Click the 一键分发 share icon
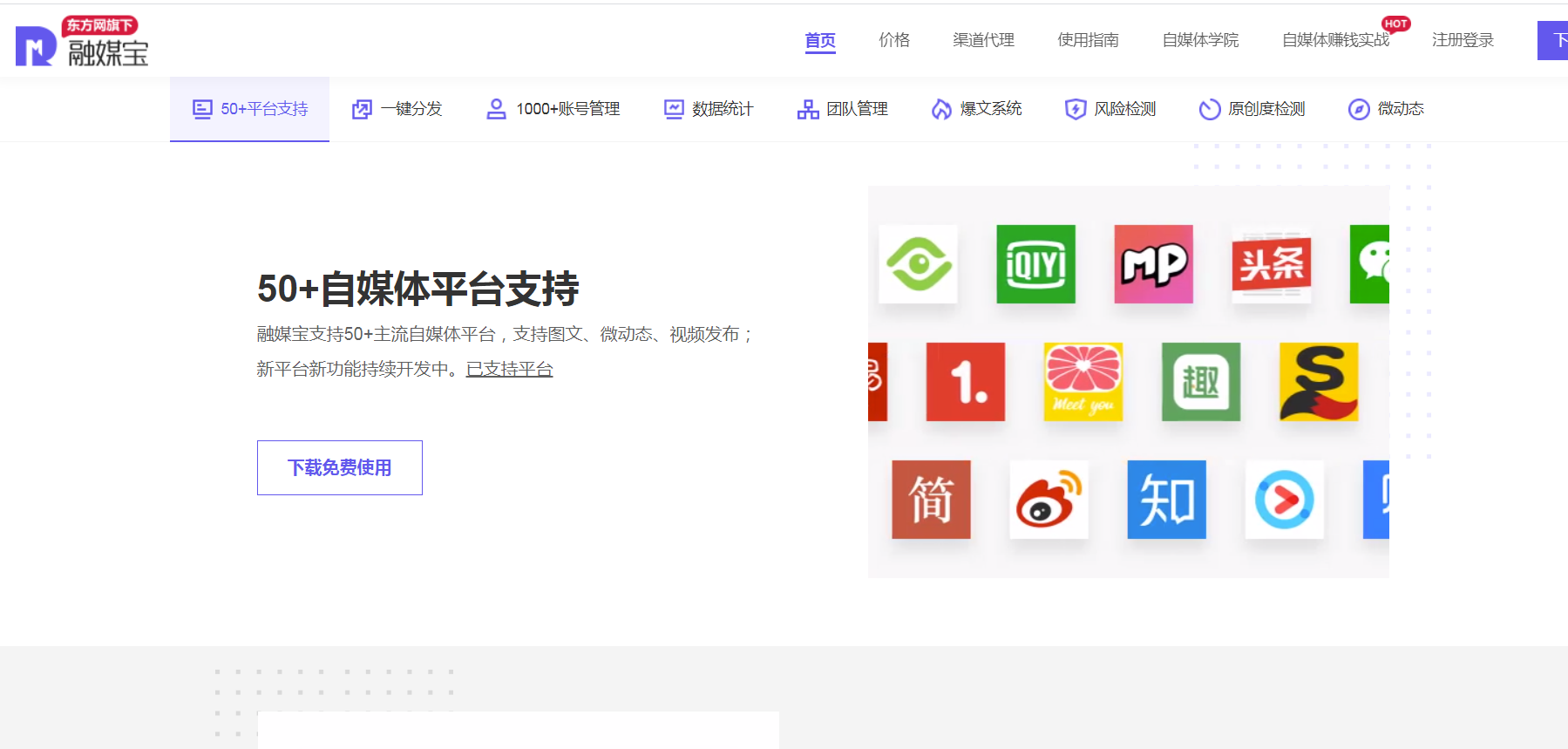1568x749 pixels. point(362,109)
